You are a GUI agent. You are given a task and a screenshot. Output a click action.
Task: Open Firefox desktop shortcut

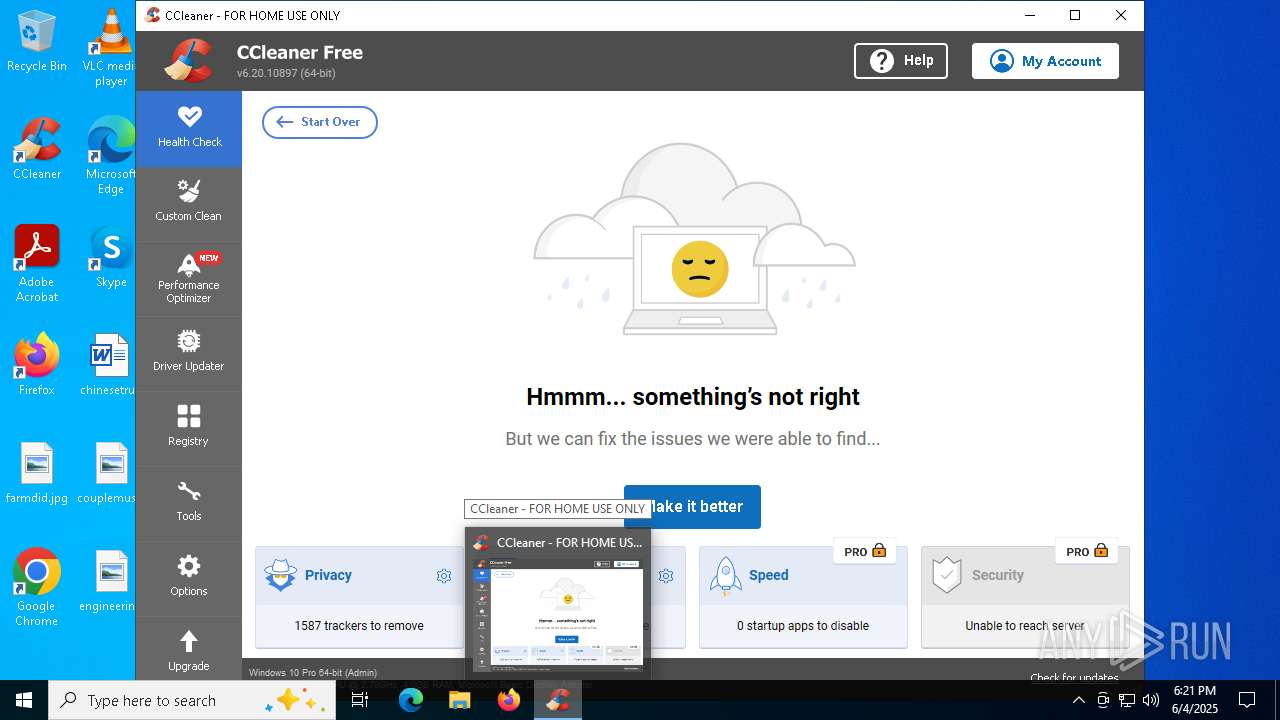click(37, 365)
